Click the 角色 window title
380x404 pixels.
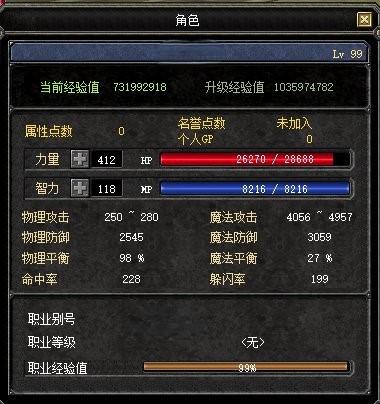(x=187, y=20)
